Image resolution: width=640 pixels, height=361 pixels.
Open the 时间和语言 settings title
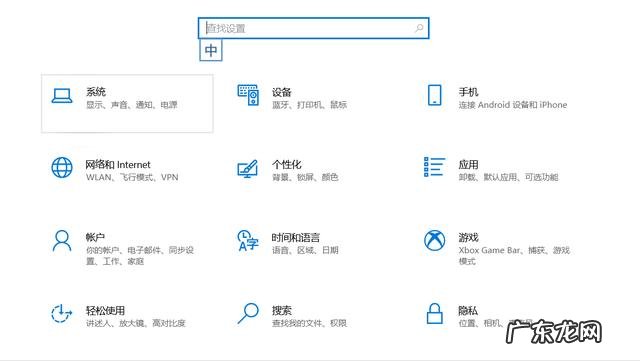pos(296,237)
